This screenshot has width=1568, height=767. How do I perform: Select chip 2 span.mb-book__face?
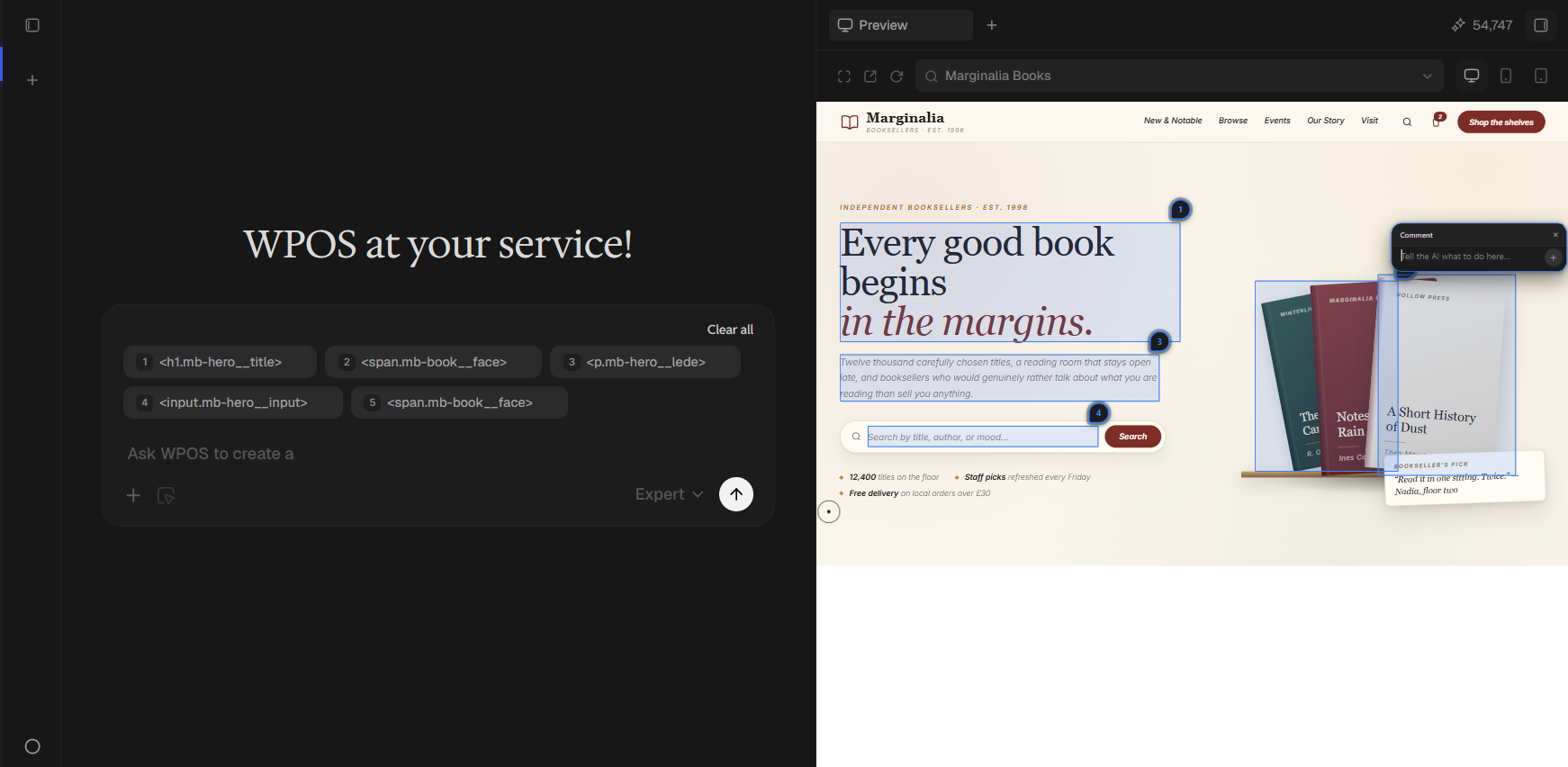pyautogui.click(x=433, y=362)
